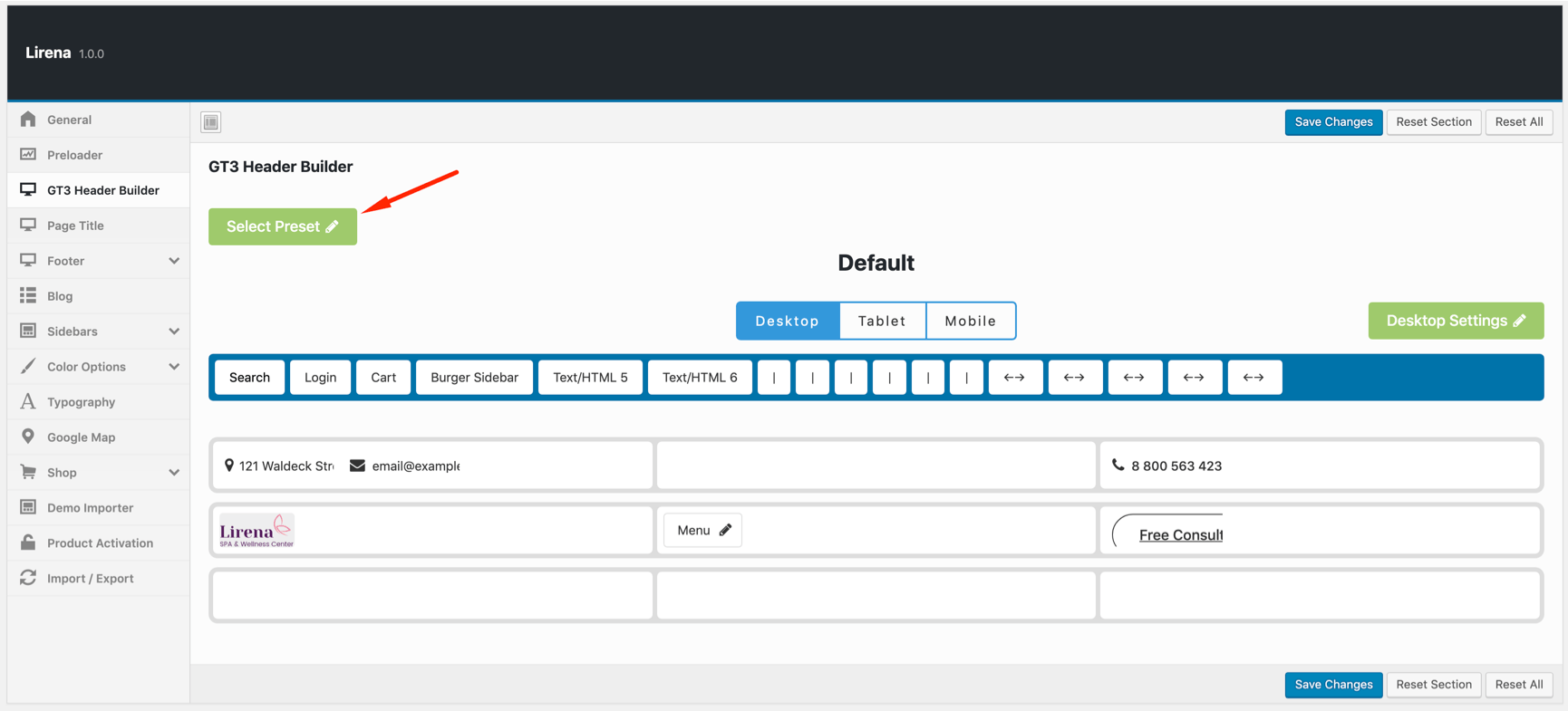This screenshot has width=1568, height=711.
Task: Click the Typography letter A icon
Action: coord(28,401)
